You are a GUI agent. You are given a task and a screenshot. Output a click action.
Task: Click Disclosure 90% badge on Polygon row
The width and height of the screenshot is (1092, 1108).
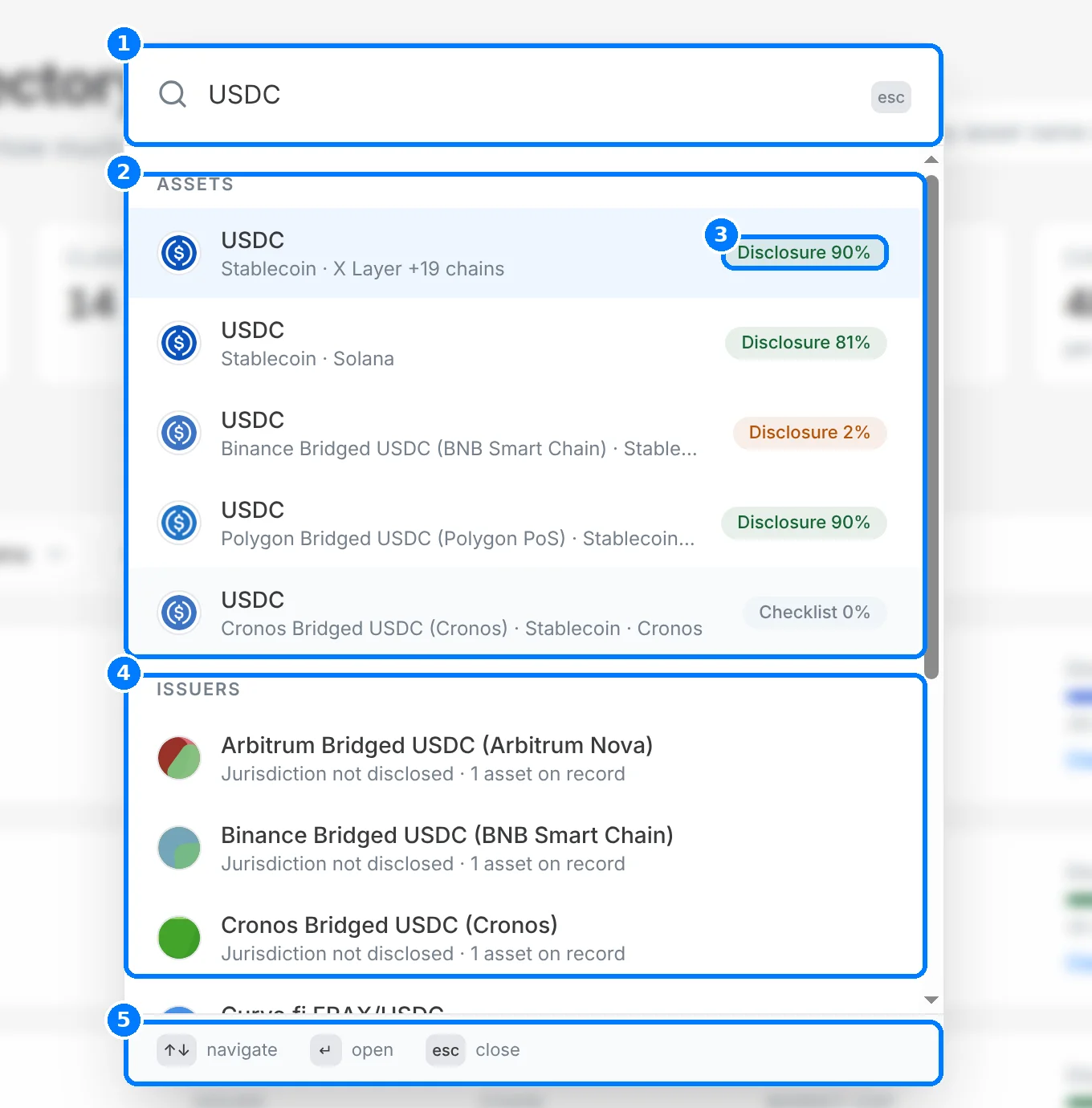pos(804,523)
